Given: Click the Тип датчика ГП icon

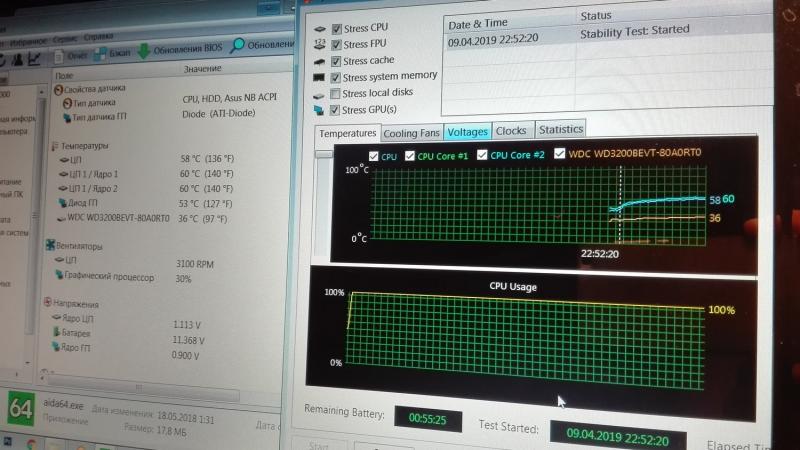Looking at the screenshot, I should 67,118.
